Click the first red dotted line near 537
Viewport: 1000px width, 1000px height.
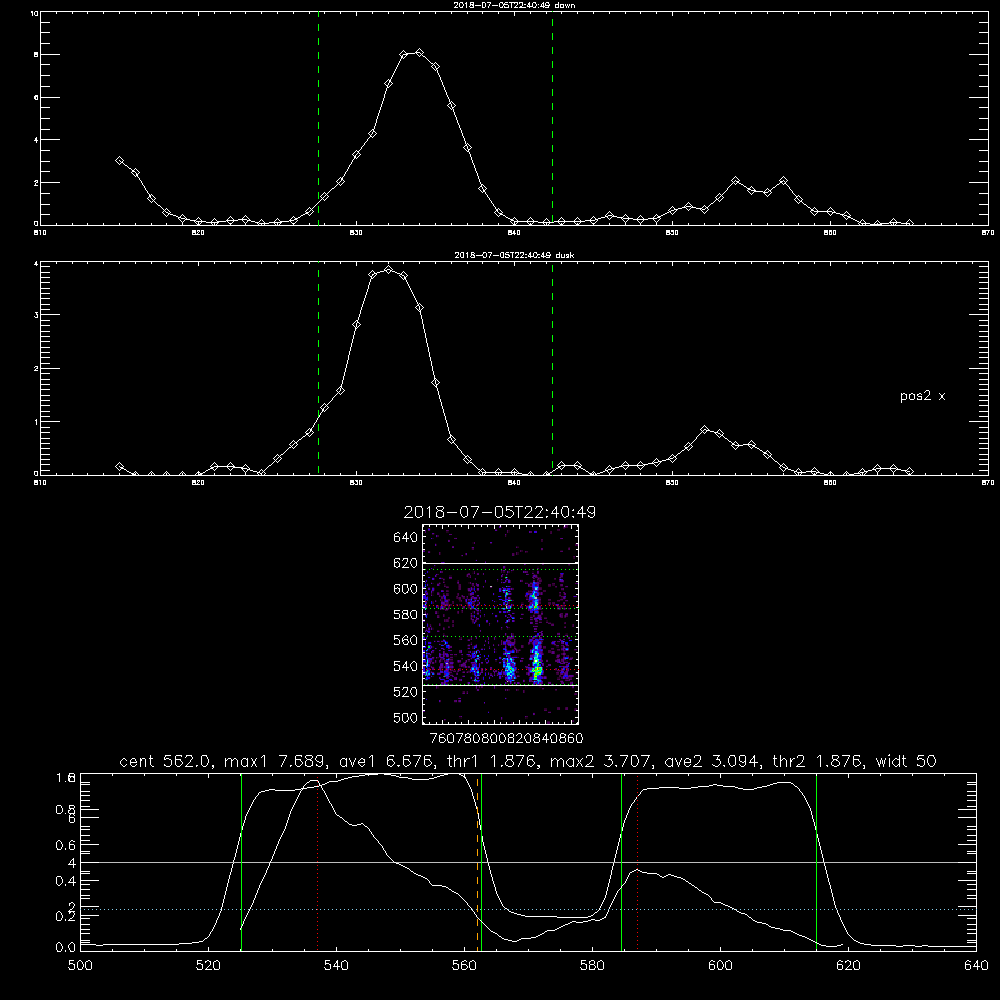coord(318,862)
